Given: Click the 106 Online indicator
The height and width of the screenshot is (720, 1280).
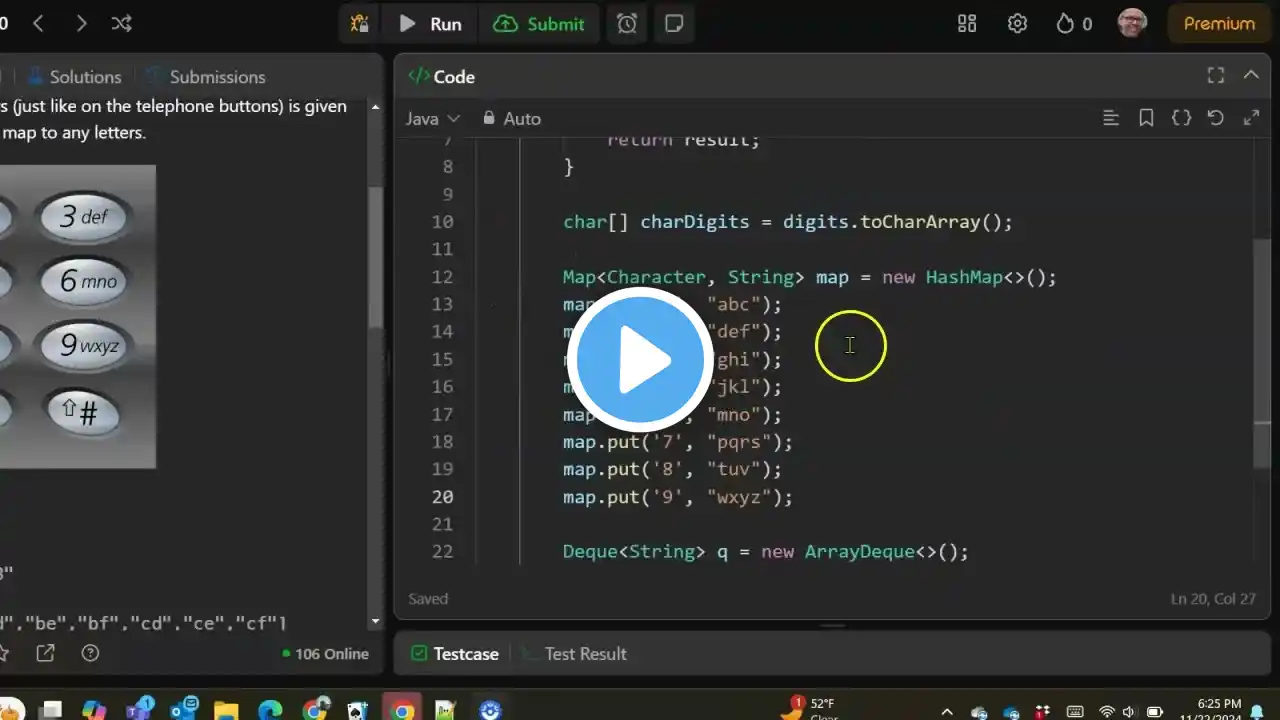Looking at the screenshot, I should [x=325, y=653].
